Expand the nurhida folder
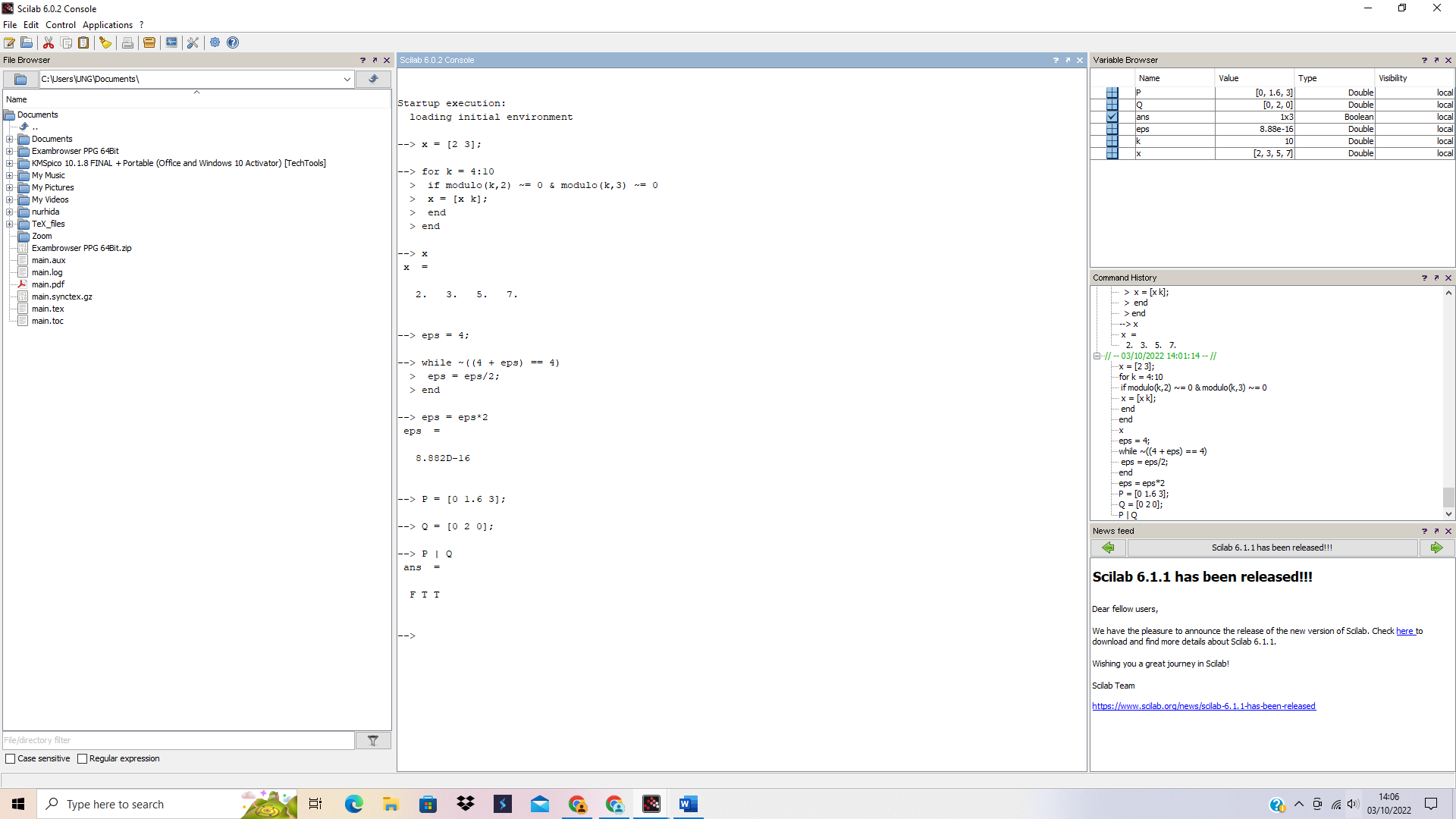Viewport: 1456px width, 819px height. click(x=9, y=212)
